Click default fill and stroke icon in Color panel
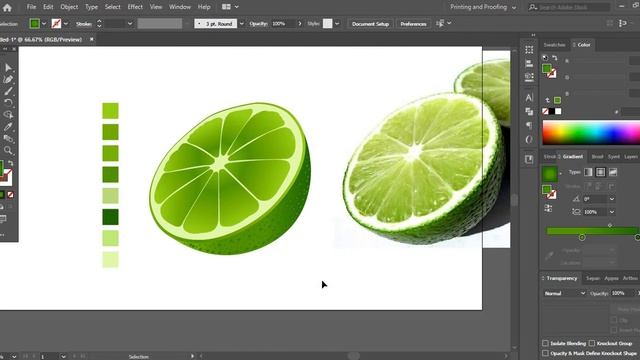This screenshot has height=360, width=640. (545, 58)
